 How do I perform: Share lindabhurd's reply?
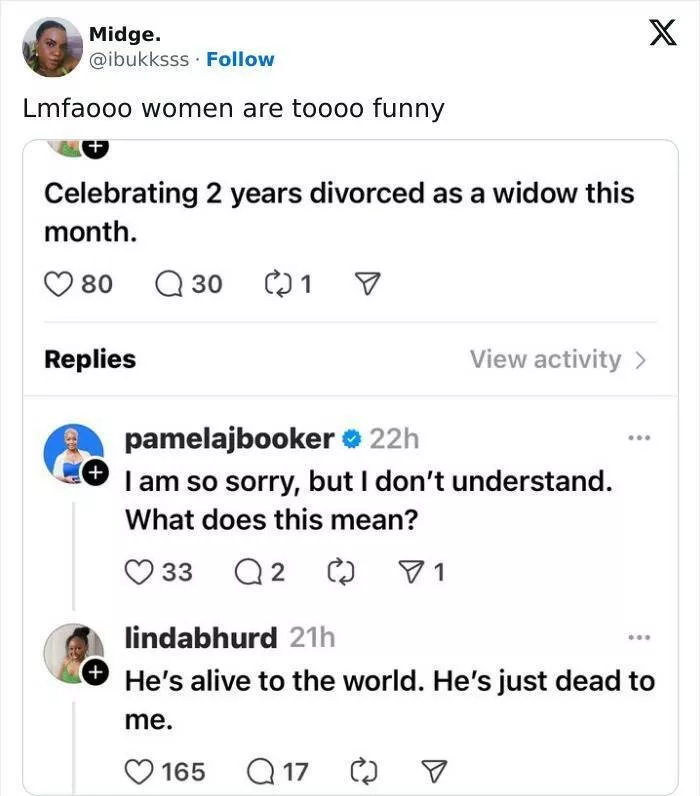point(433,772)
